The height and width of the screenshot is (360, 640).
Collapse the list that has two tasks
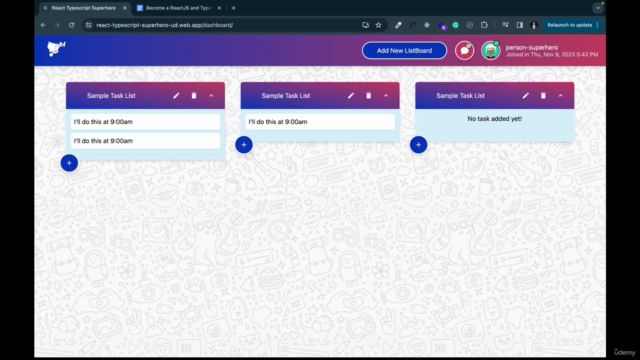(x=211, y=96)
